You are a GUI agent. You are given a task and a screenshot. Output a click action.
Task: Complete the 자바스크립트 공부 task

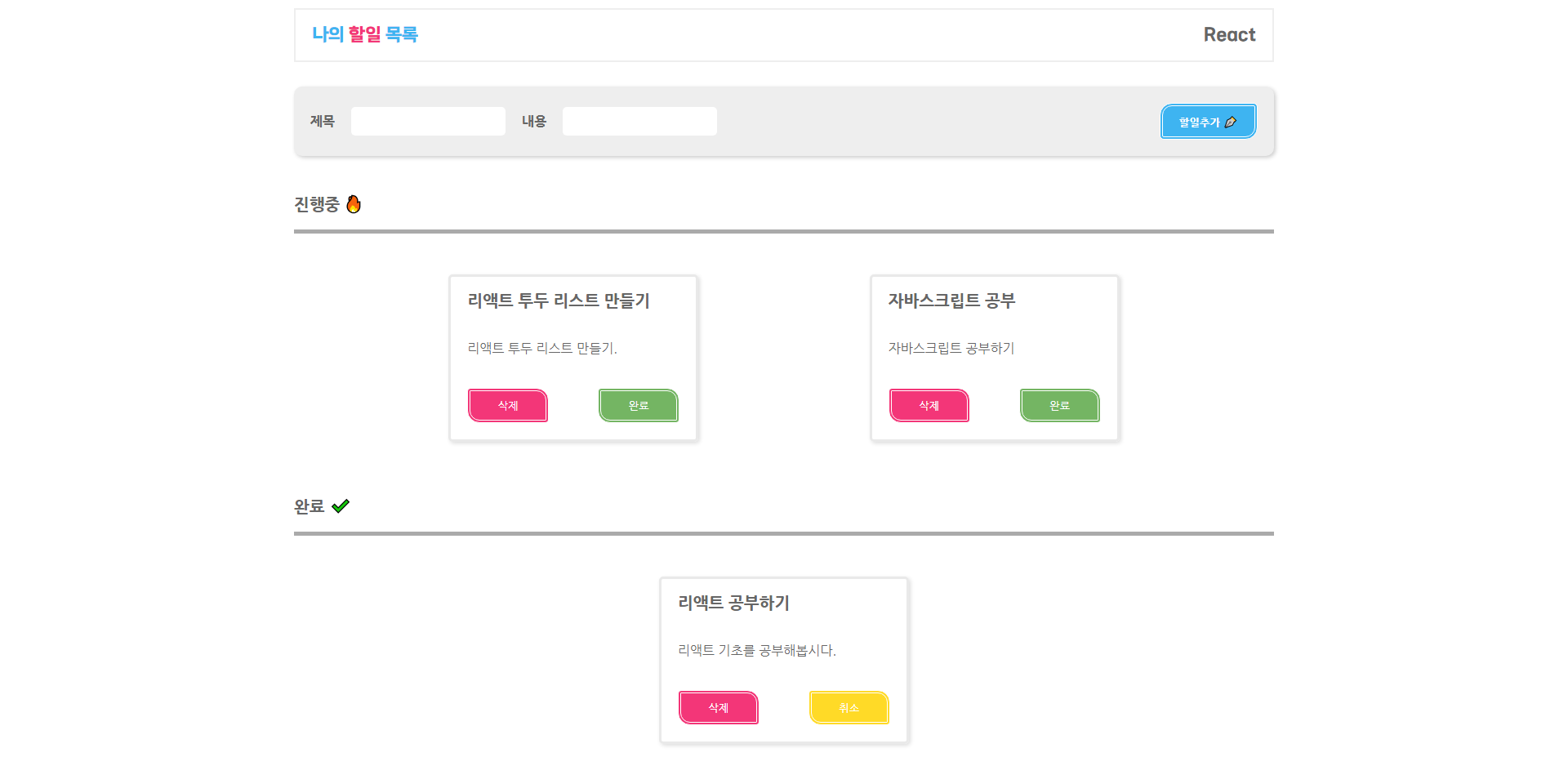[1060, 406]
